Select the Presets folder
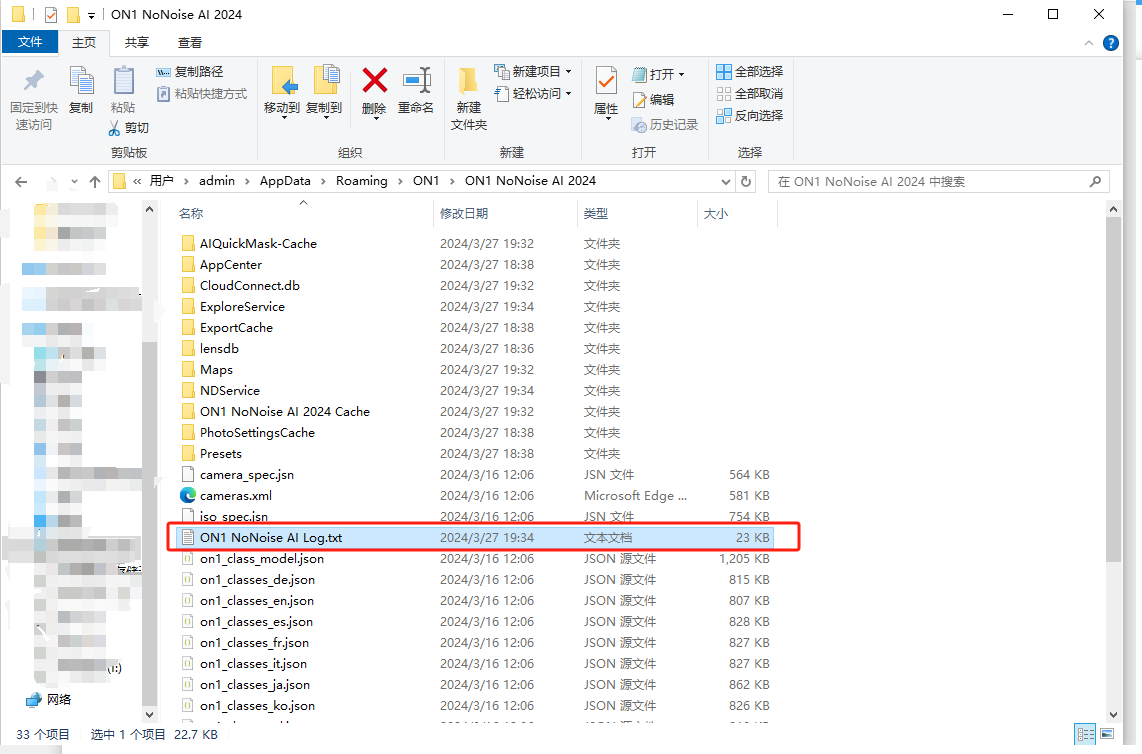The image size is (1142, 754). [x=221, y=454]
